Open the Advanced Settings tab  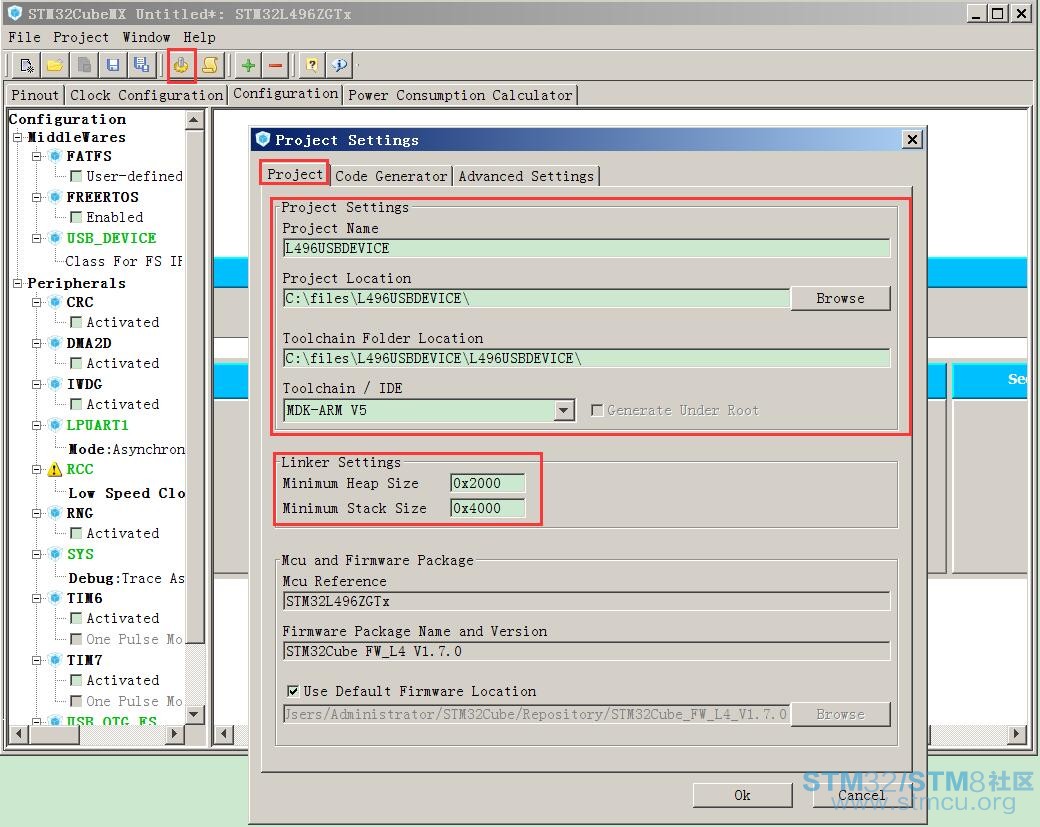pyautogui.click(x=526, y=176)
